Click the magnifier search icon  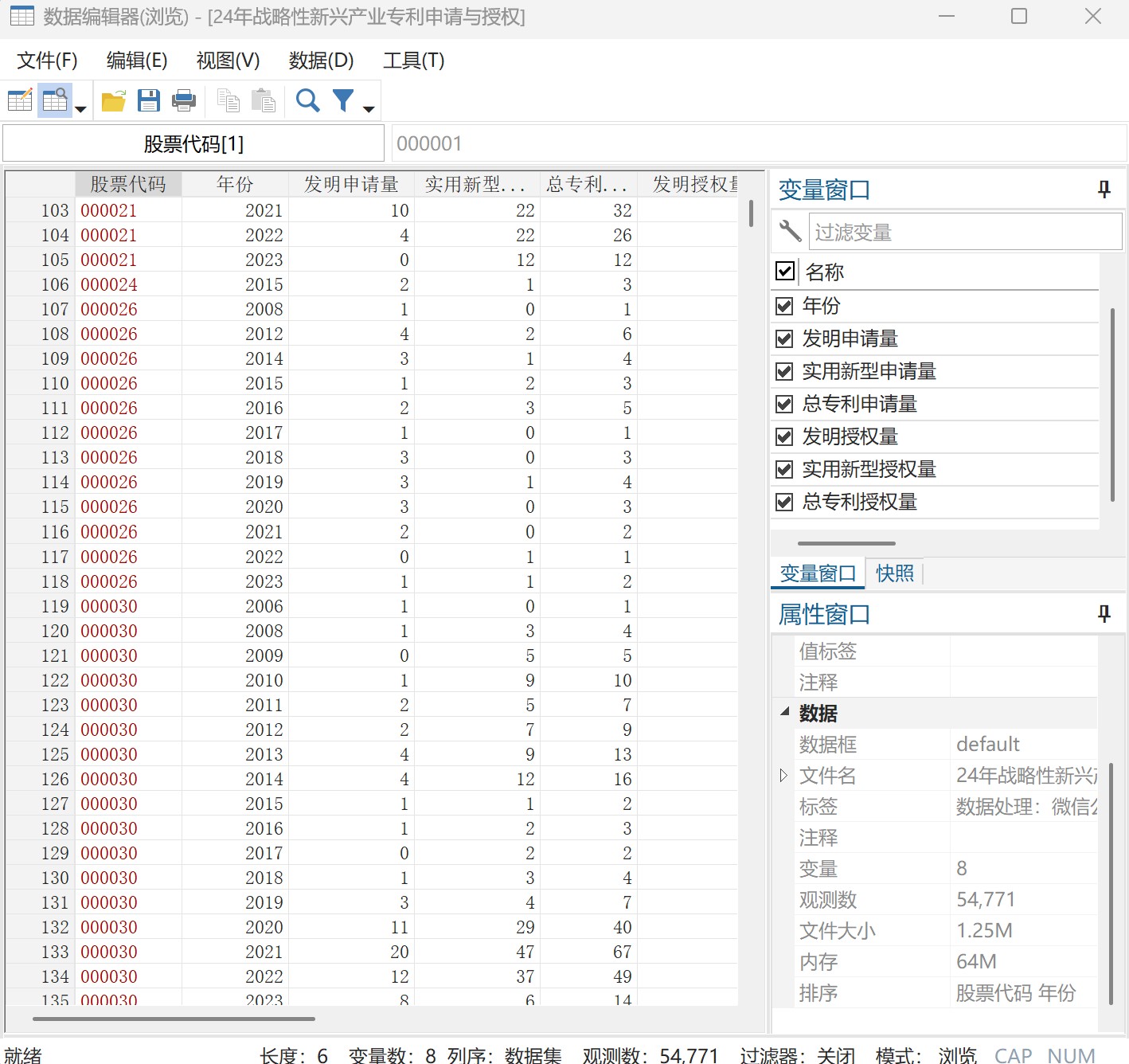tap(307, 100)
